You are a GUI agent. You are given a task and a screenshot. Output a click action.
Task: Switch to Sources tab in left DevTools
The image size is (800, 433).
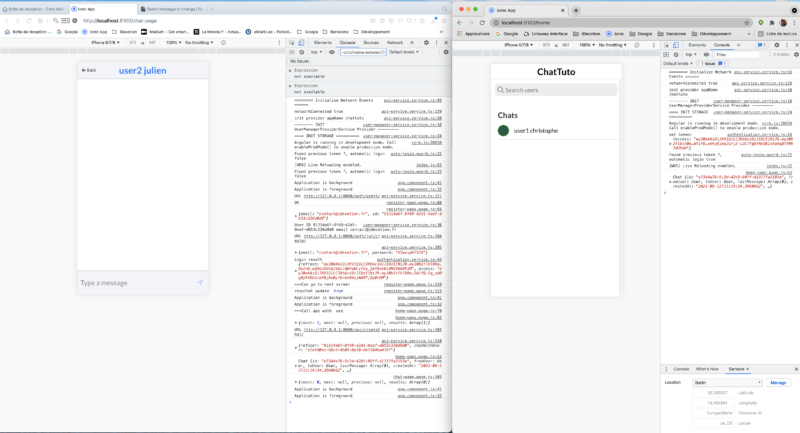coord(371,43)
